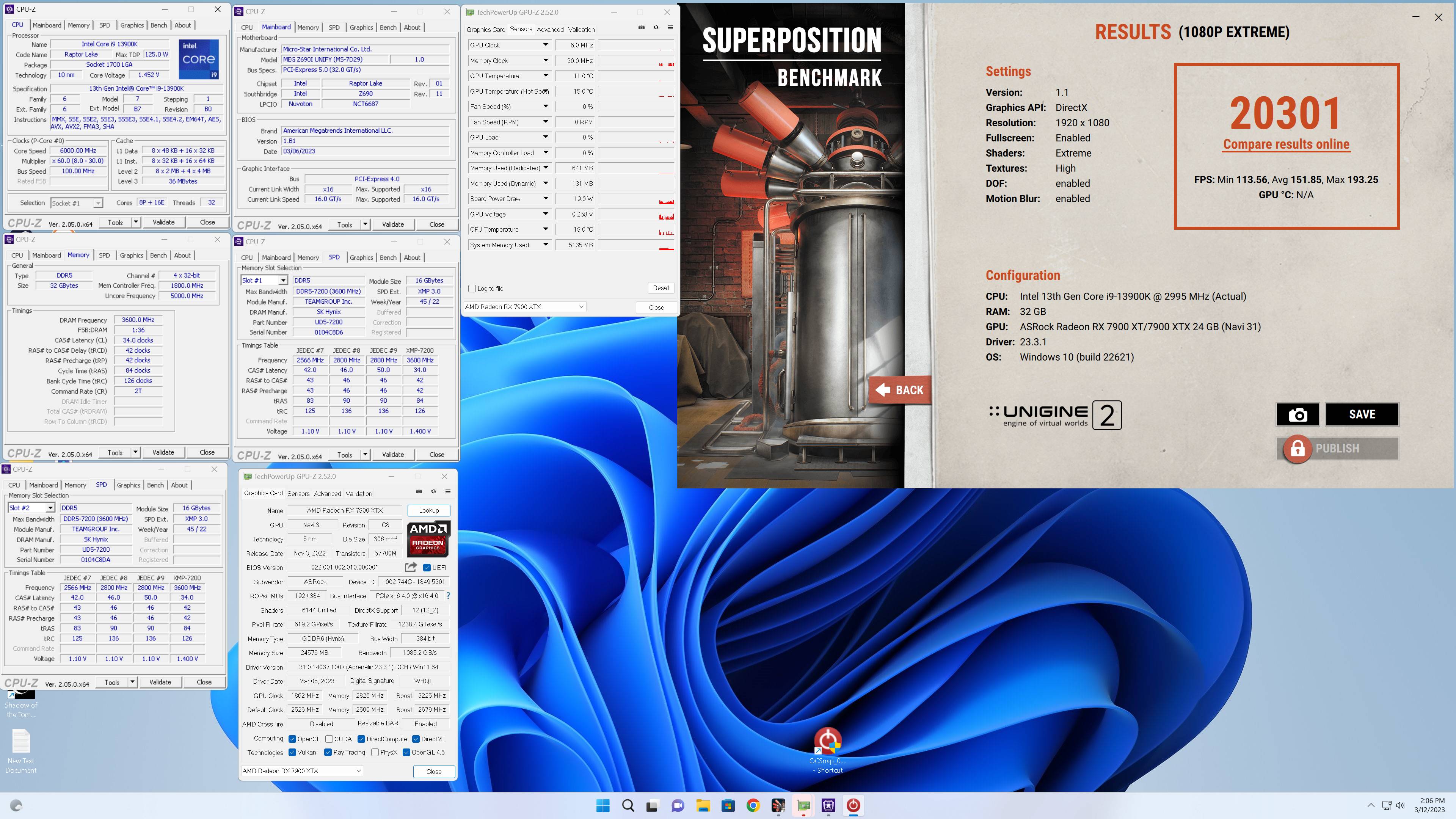The width and height of the screenshot is (1456, 819).
Task: Toggle the PhysX checkbox
Action: tap(375, 752)
